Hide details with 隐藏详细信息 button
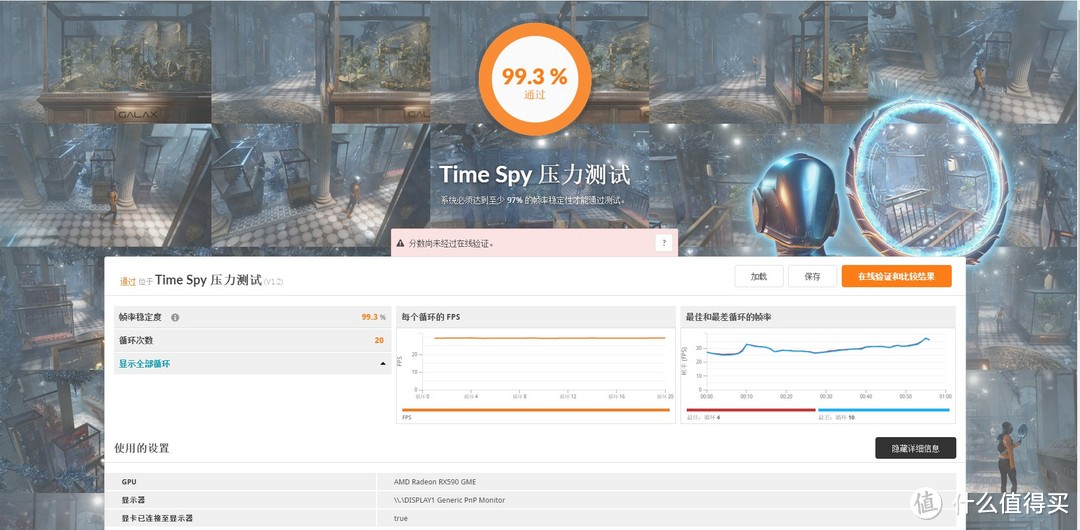The width and height of the screenshot is (1080, 530). coord(914,448)
